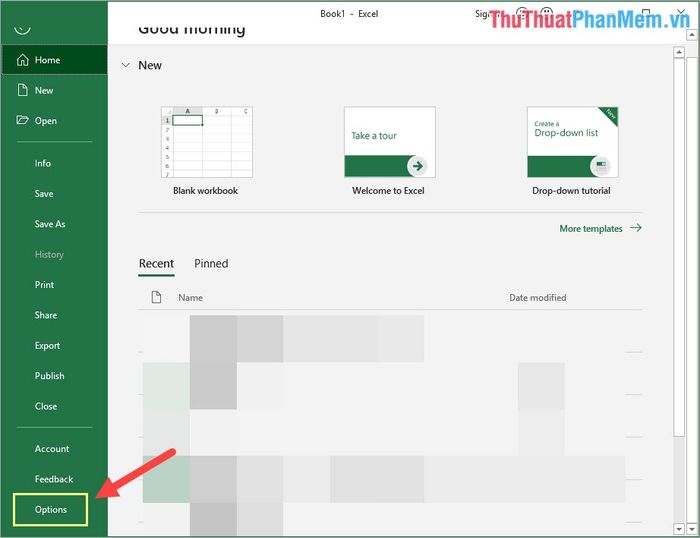Open the Share page
This screenshot has height=538, width=700.
[x=46, y=315]
